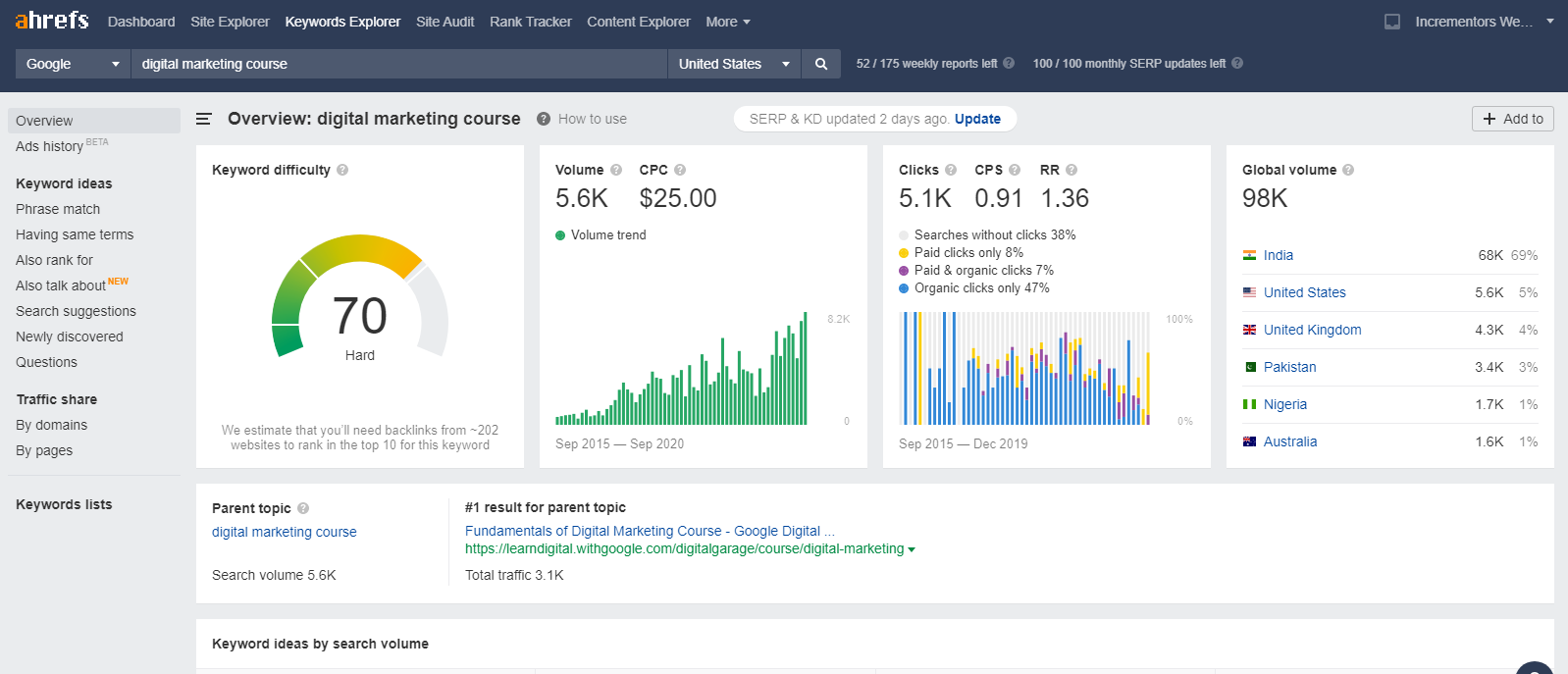1568x674 pixels.
Task: Click the United Kingdom flag icon
Action: [x=1249, y=330]
